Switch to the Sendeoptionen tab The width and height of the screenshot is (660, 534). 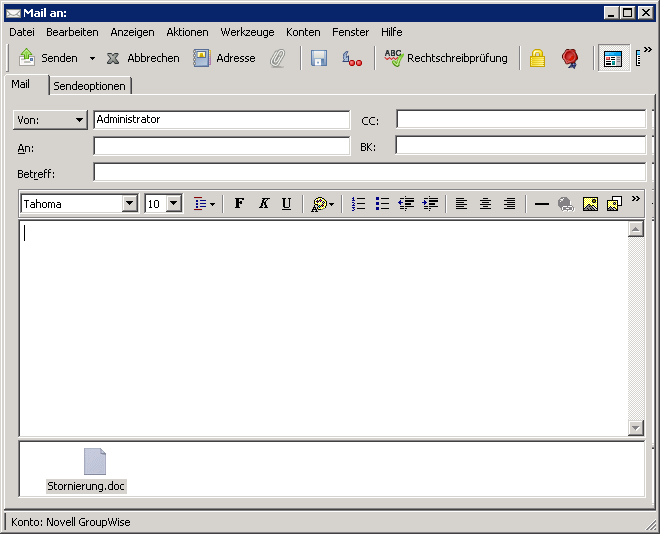pyautogui.click(x=90, y=86)
